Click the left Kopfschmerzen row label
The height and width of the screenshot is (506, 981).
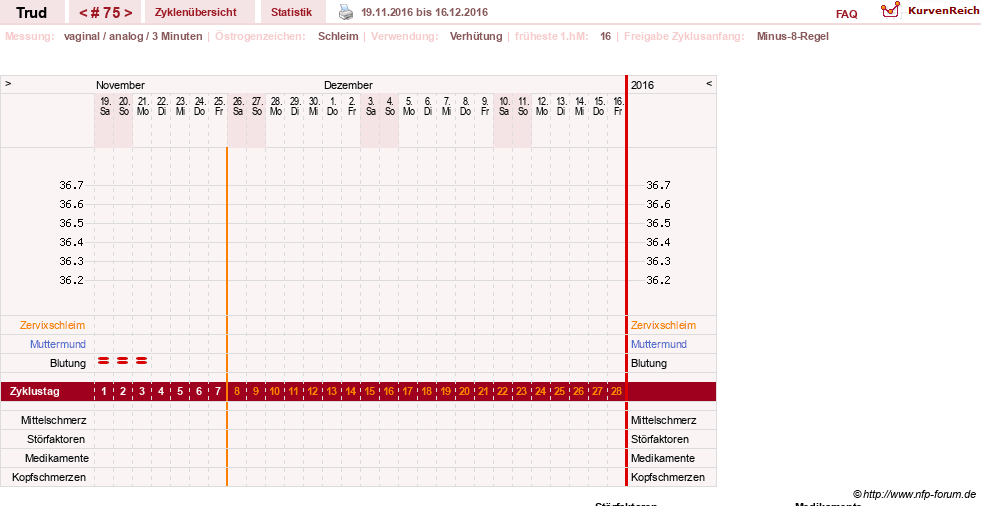coord(49,477)
